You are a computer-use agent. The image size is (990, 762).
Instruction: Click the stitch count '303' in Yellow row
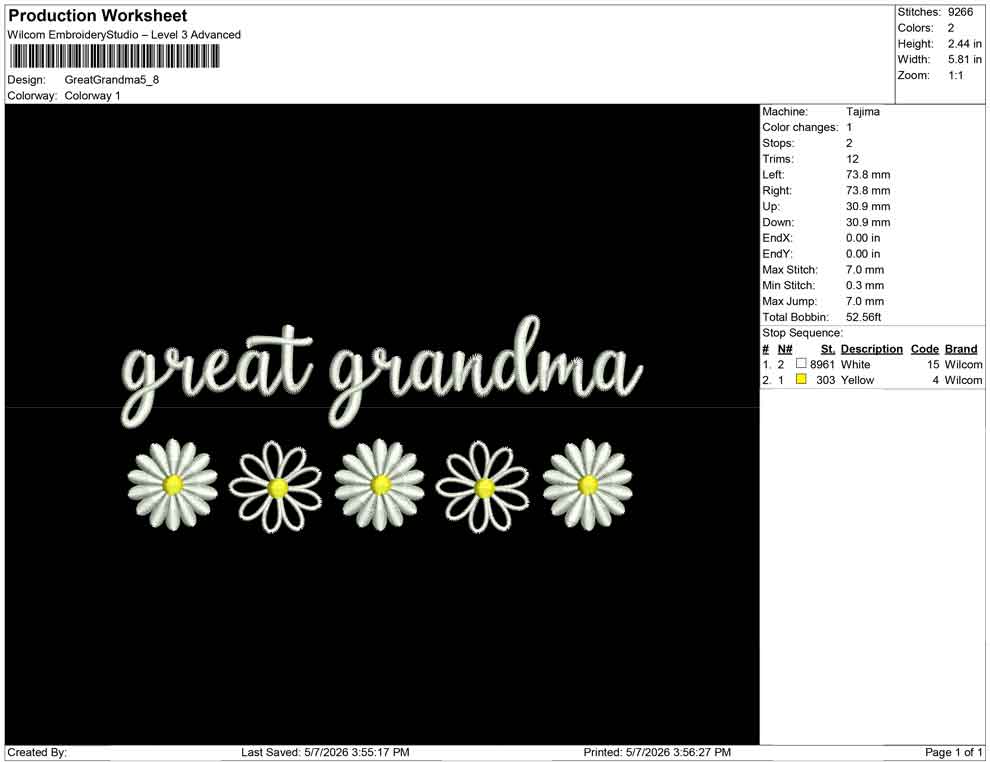[825, 380]
